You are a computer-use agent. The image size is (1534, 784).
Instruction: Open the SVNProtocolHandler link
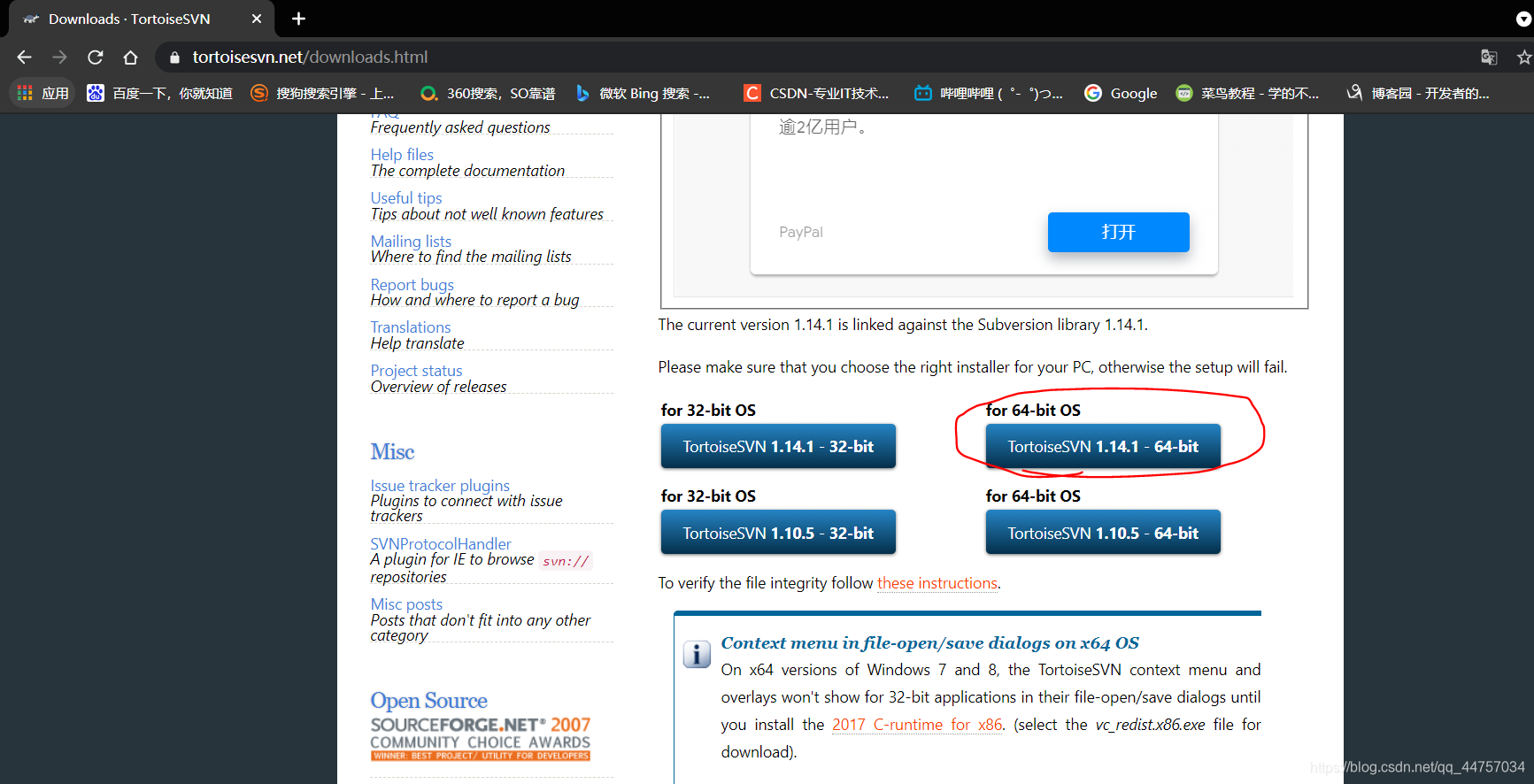click(x=441, y=544)
